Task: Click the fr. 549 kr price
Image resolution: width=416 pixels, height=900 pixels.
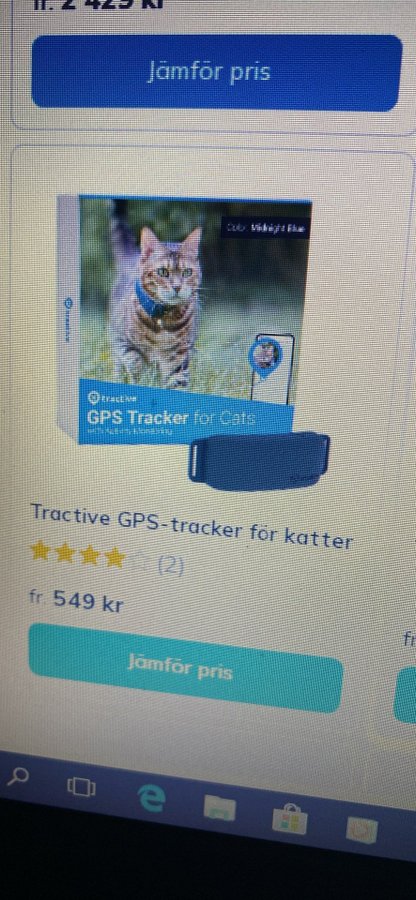Action: pyautogui.click(x=76, y=601)
